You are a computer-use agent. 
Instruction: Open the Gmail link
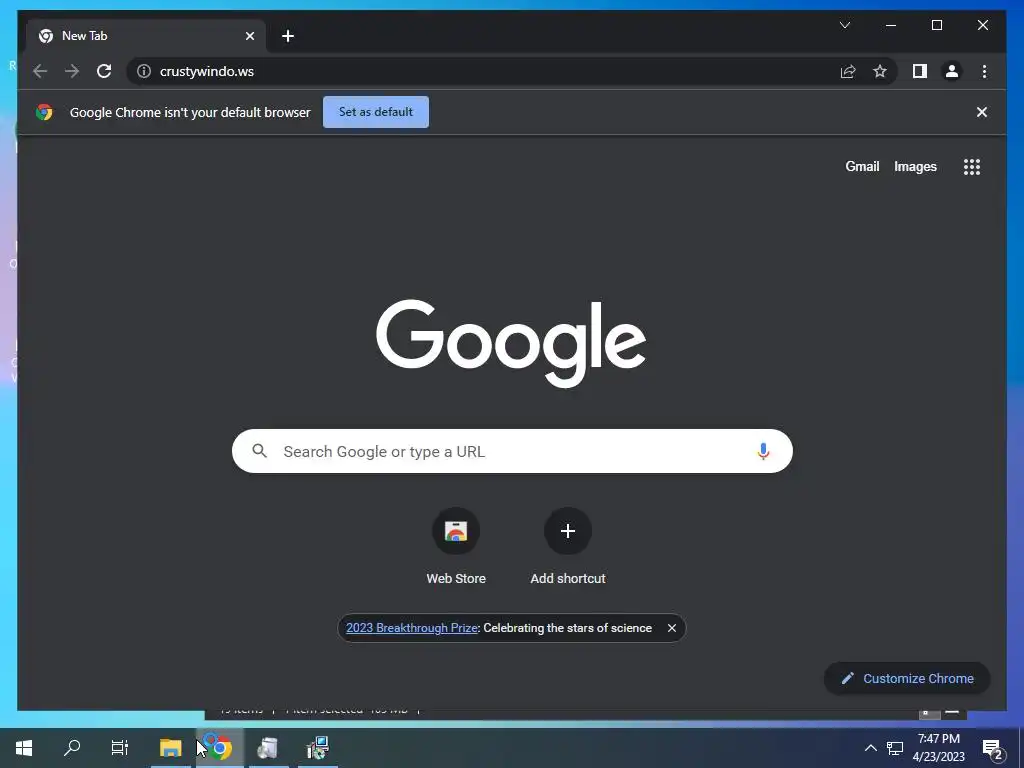point(862,167)
